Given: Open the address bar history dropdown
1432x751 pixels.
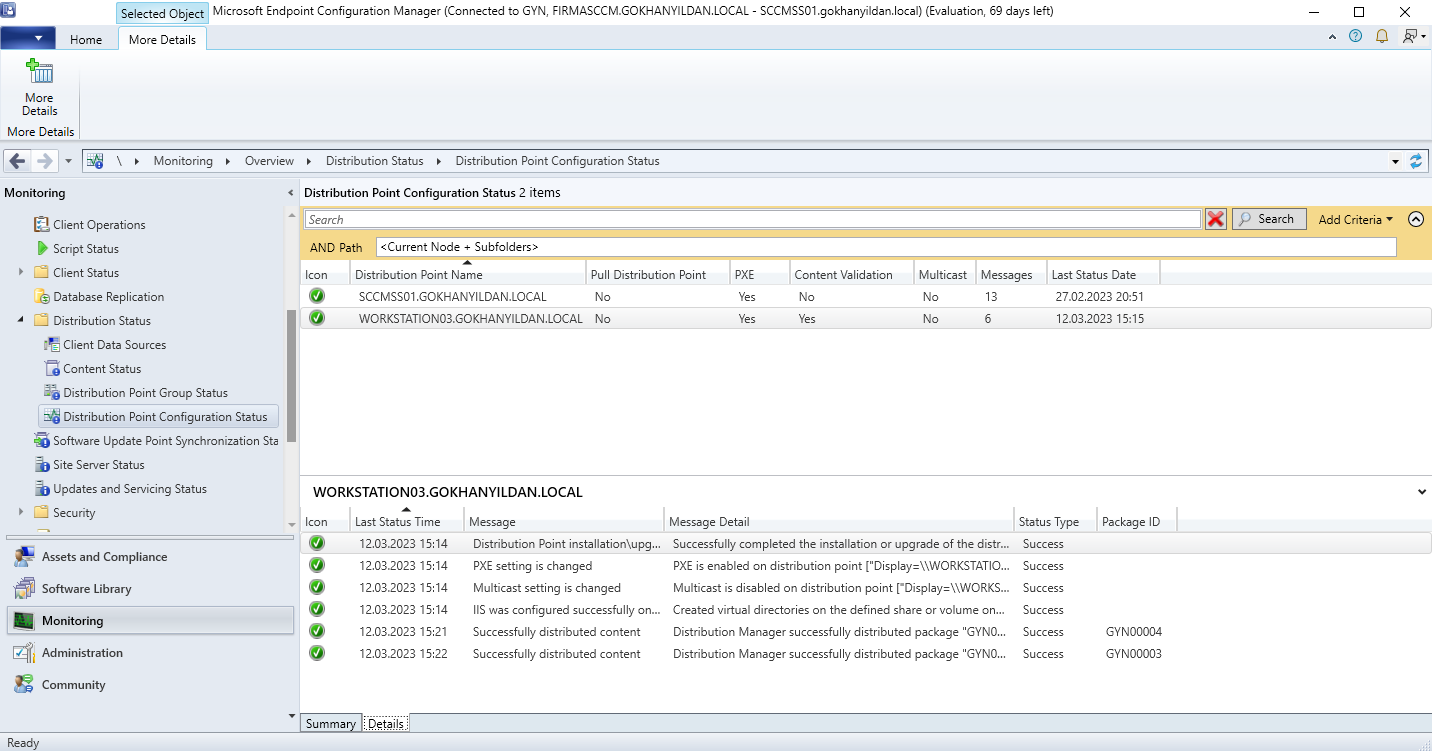Looking at the screenshot, I should tap(1396, 161).
